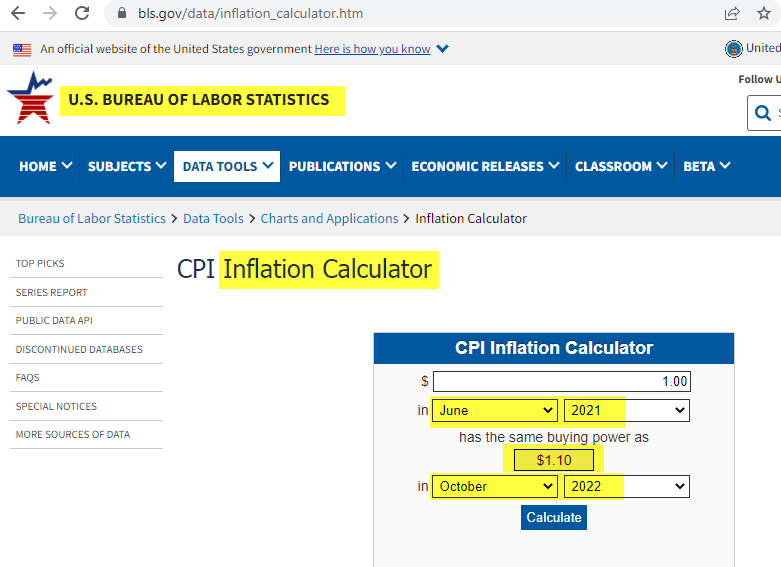Go to Bureau of Labor Statistics breadcrumb
This screenshot has width=781, height=567.
[92, 219]
